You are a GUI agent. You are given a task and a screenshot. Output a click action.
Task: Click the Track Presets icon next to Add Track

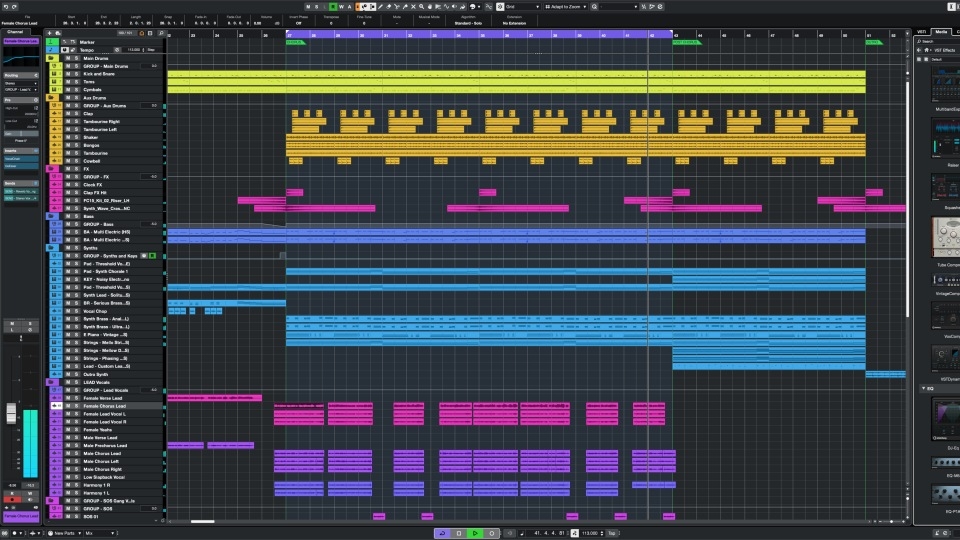58,33
